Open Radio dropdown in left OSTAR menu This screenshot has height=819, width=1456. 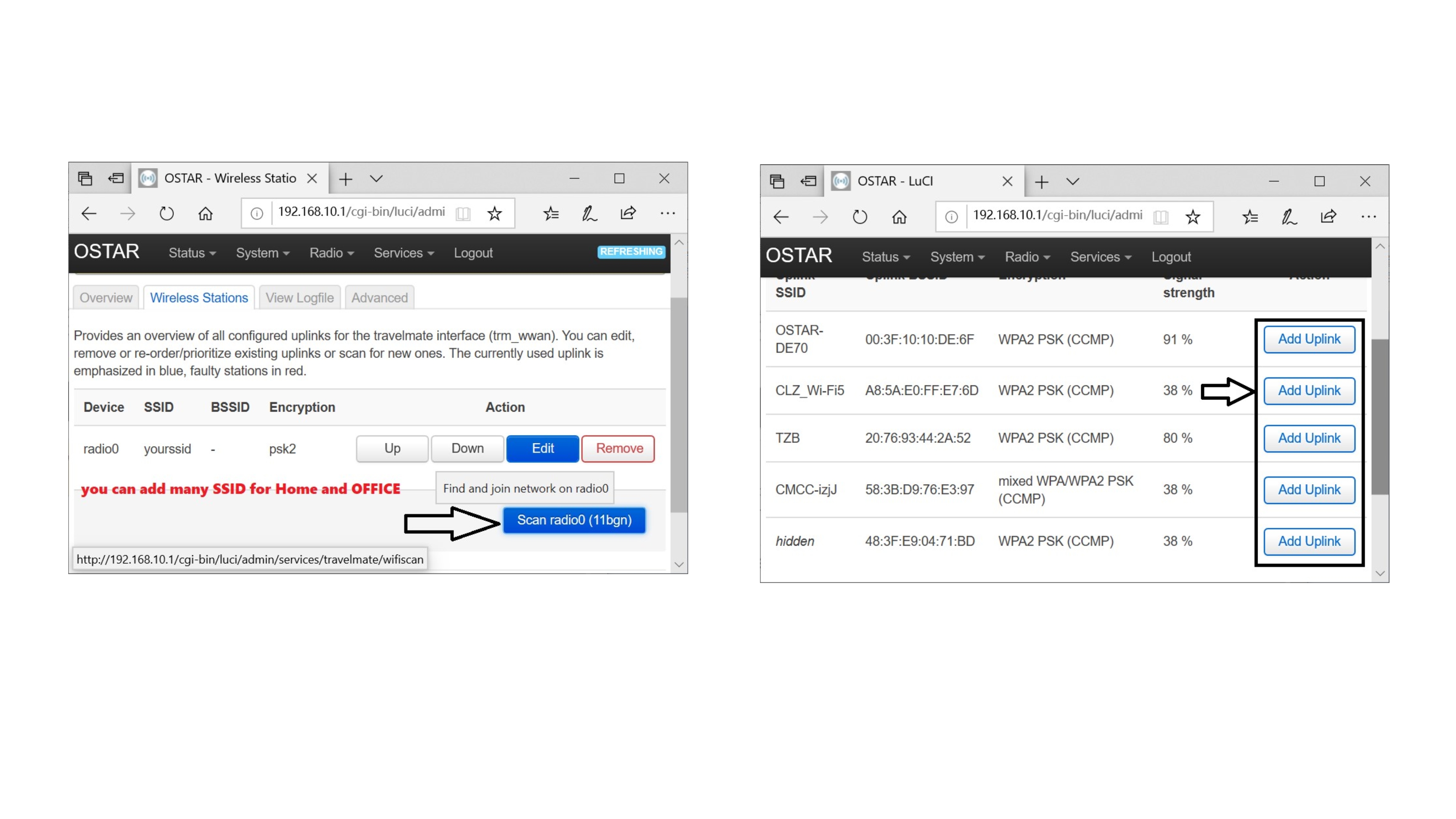point(331,253)
